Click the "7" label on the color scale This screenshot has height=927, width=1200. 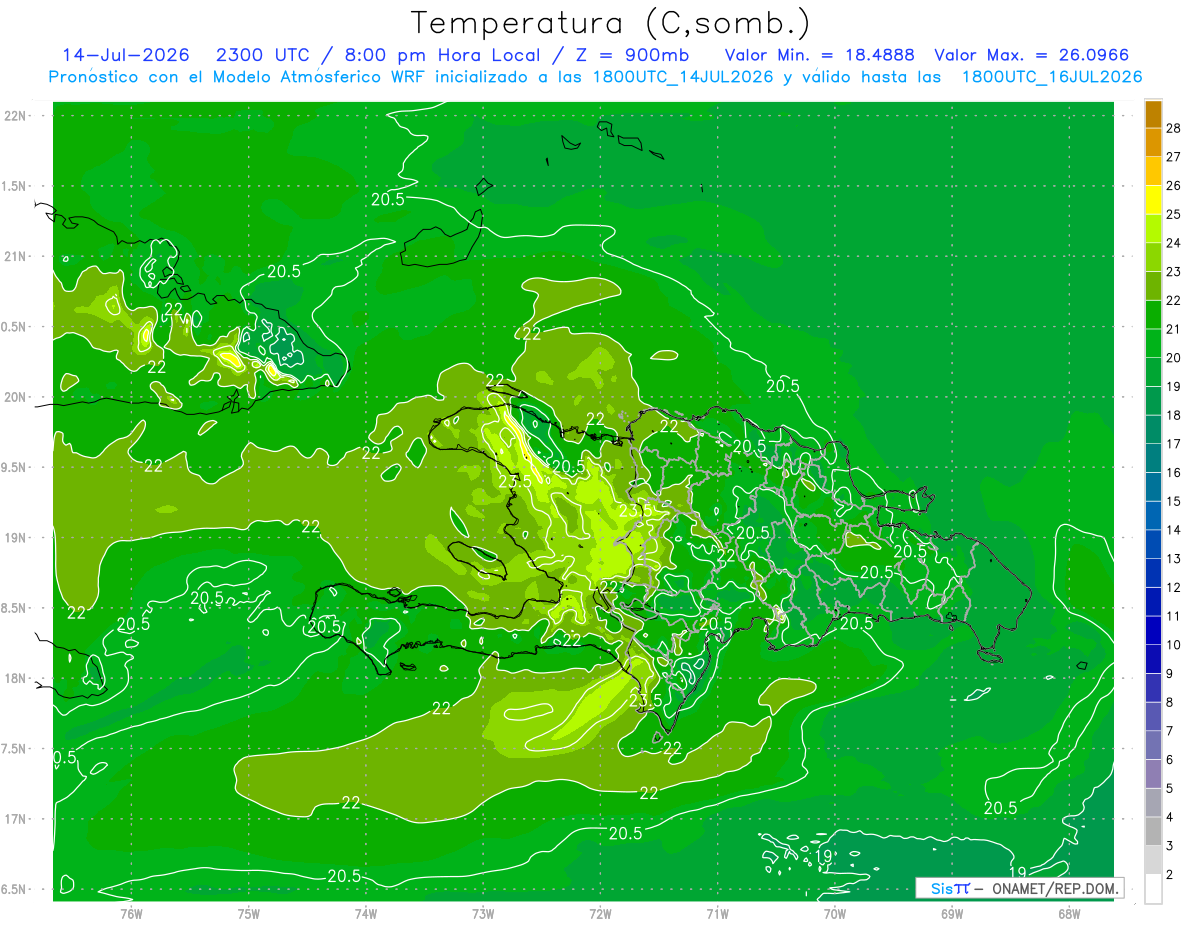pyautogui.click(x=1170, y=731)
